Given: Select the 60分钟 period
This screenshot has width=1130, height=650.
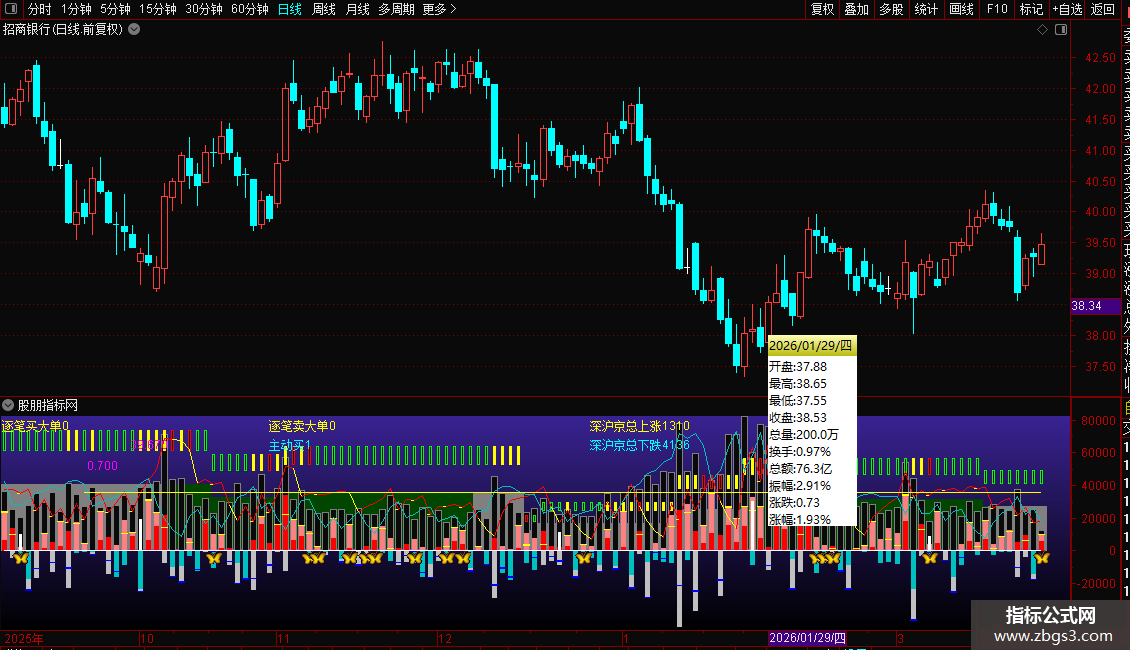Looking at the screenshot, I should point(250,9).
